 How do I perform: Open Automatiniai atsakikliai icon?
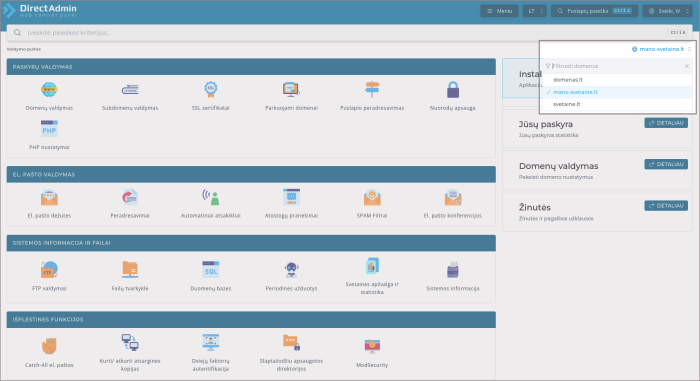[211, 197]
